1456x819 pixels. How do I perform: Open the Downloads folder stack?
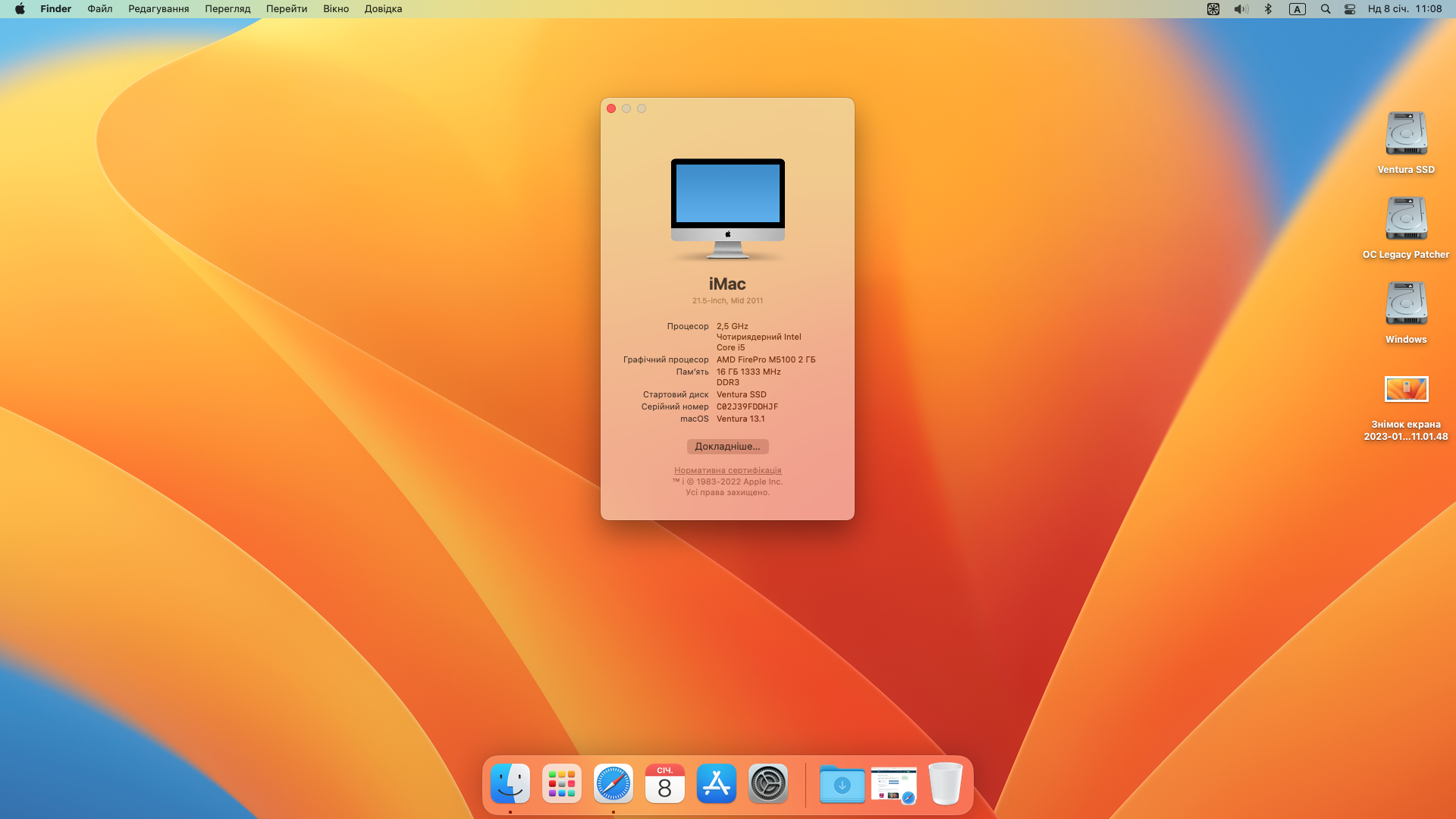tap(842, 783)
